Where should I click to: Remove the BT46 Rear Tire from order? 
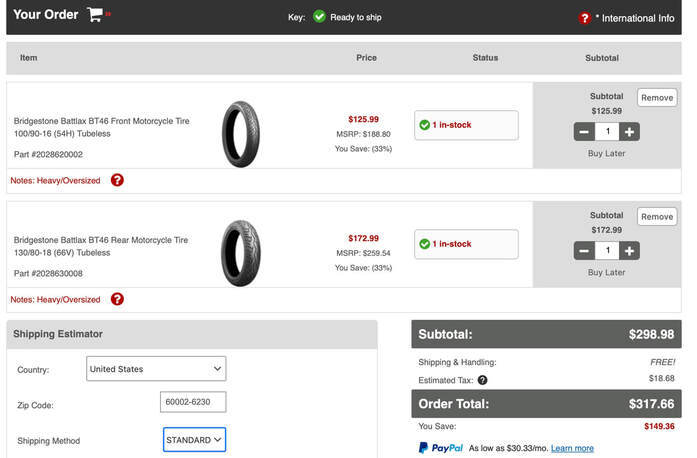pyautogui.click(x=657, y=217)
